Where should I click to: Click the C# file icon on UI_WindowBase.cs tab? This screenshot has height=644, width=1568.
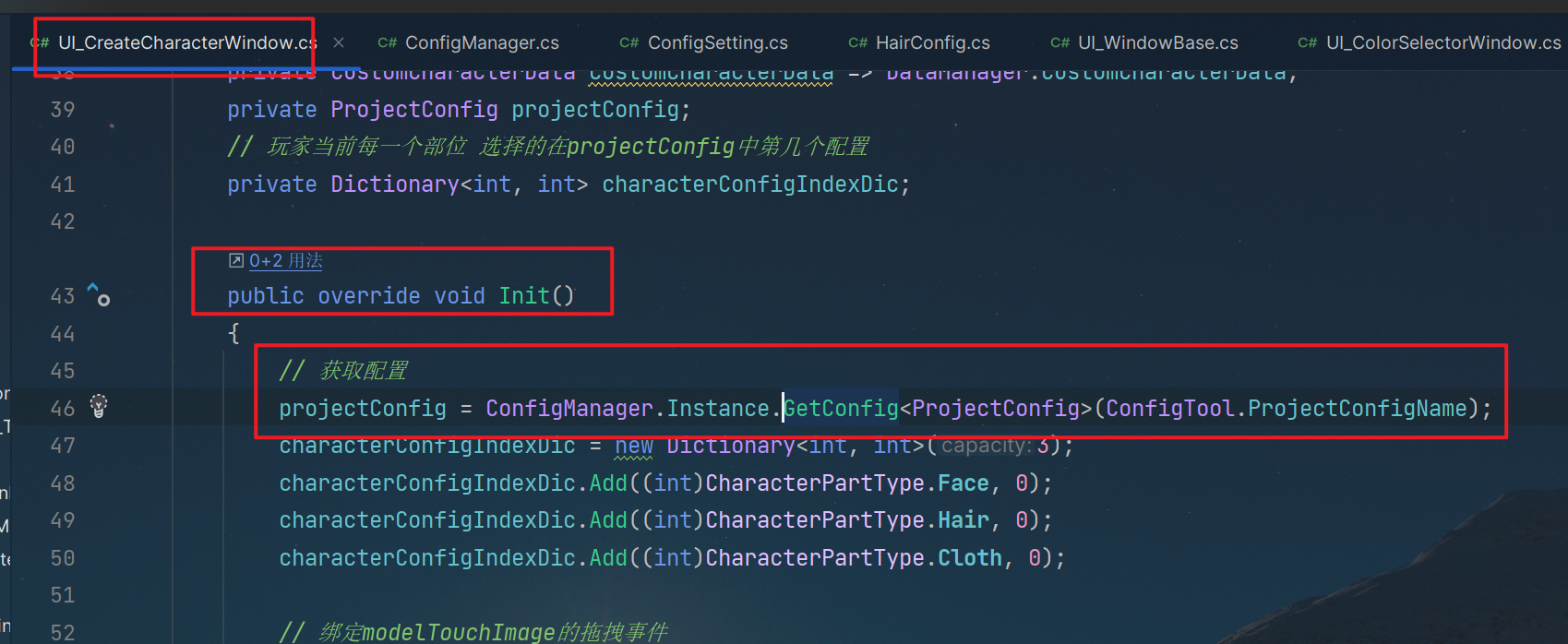[x=1060, y=42]
